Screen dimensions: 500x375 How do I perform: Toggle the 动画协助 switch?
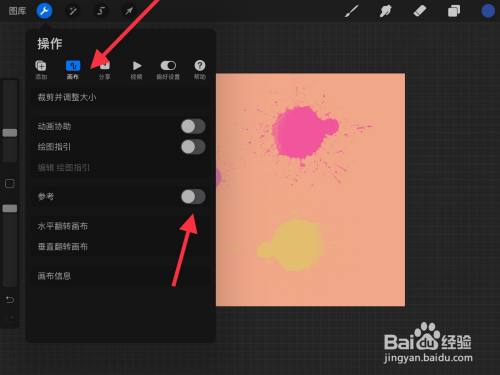193,127
